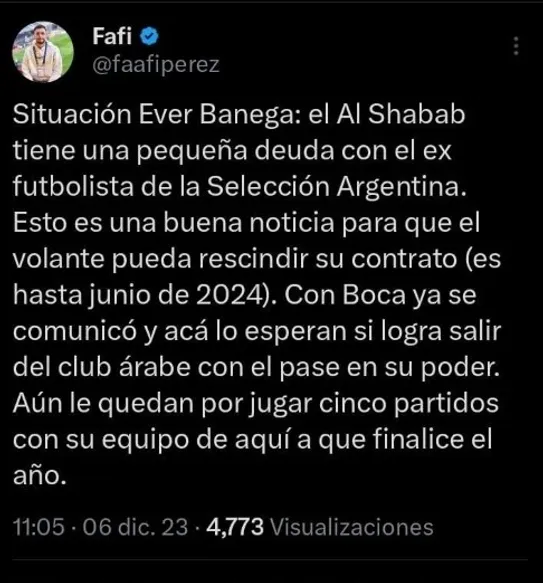The width and height of the screenshot is (543, 583).
Task: Click the words 'Situación Ever Banega' in tweet
Action: 154,114
